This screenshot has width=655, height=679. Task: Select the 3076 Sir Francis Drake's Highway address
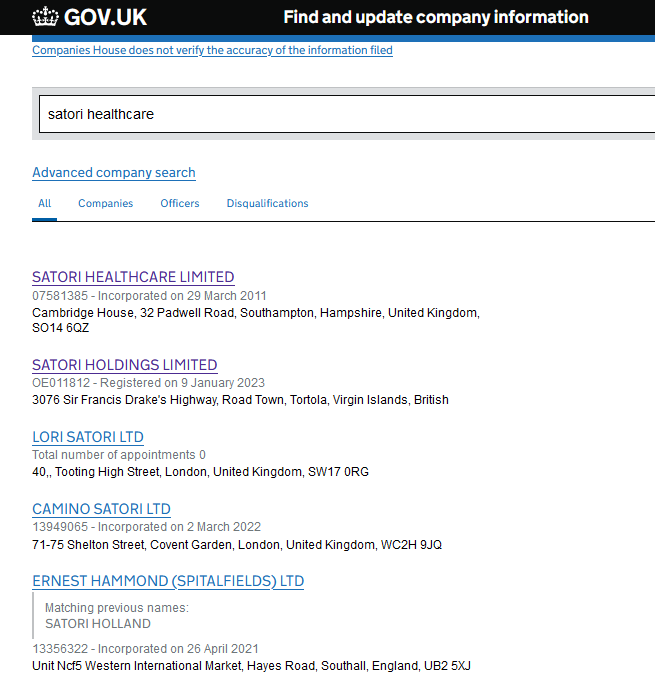tap(240, 400)
